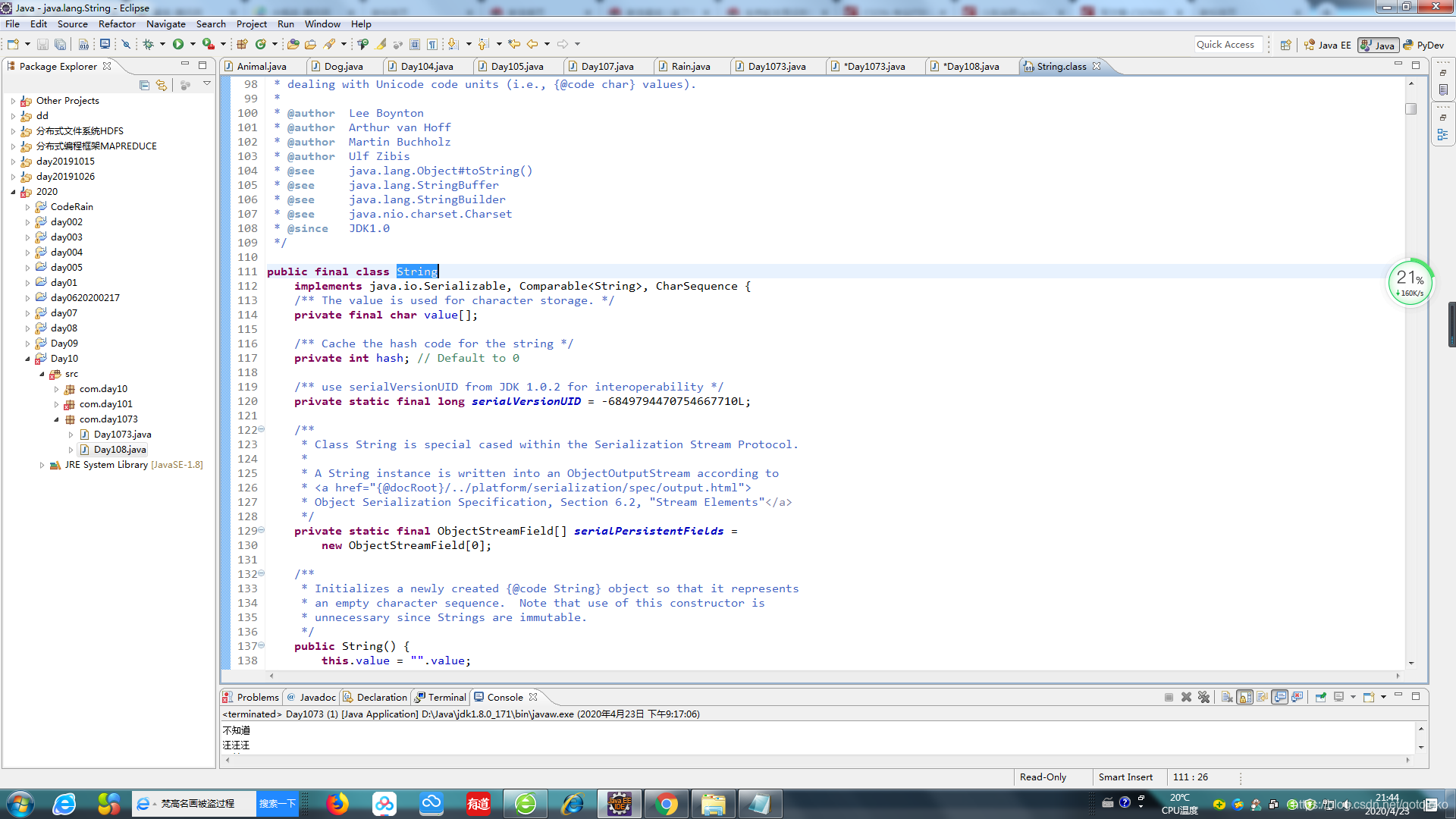
Task: Select the Declaration tab panel
Action: coord(381,697)
